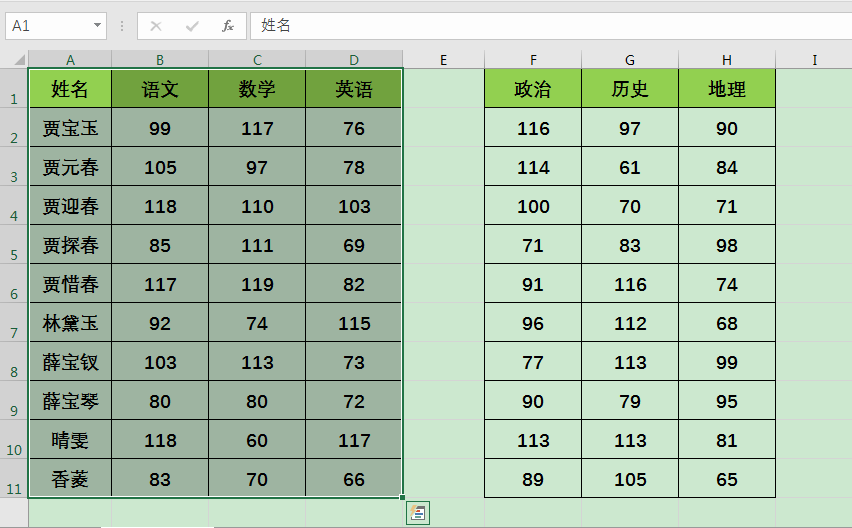Select the cell 贾探春
Viewport: 852px width, 528px height.
pos(70,245)
